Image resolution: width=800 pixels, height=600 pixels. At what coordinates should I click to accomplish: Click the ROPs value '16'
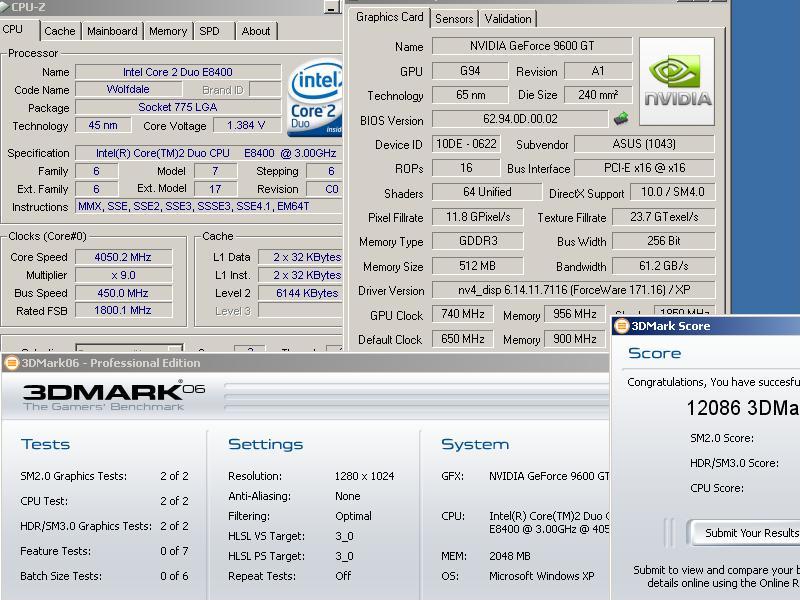[x=466, y=168]
